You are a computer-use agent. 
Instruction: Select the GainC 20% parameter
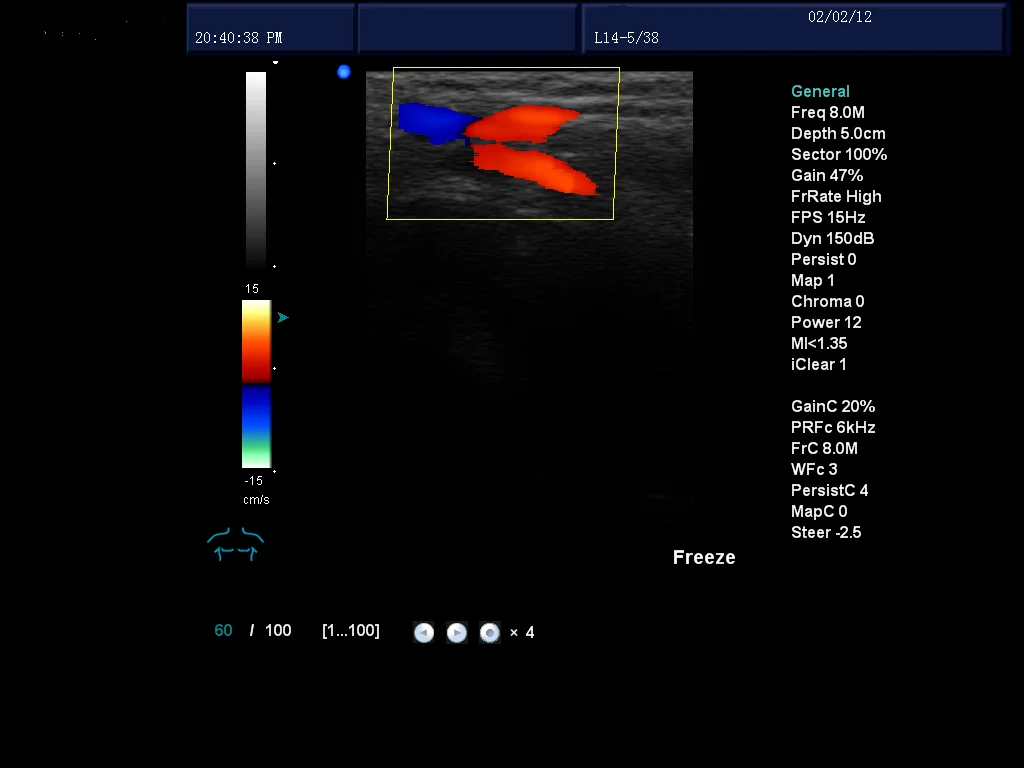(833, 406)
